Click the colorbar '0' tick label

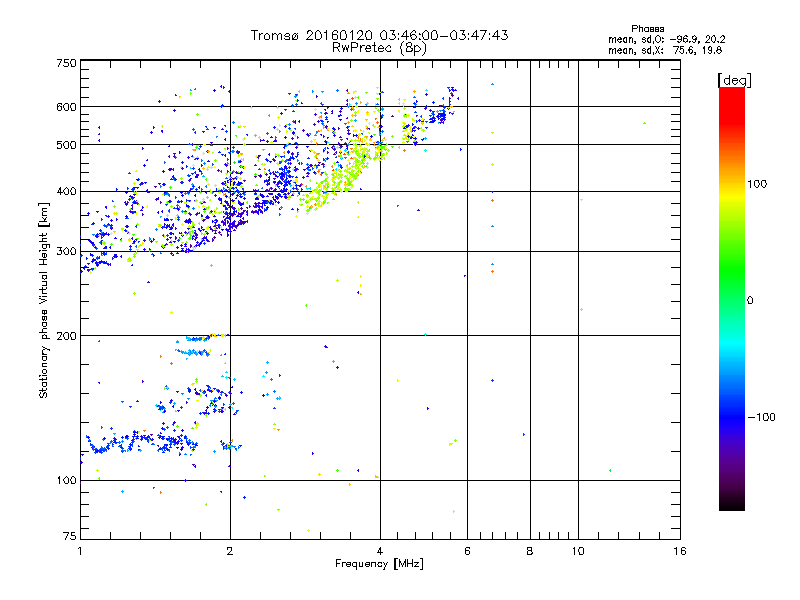click(750, 301)
